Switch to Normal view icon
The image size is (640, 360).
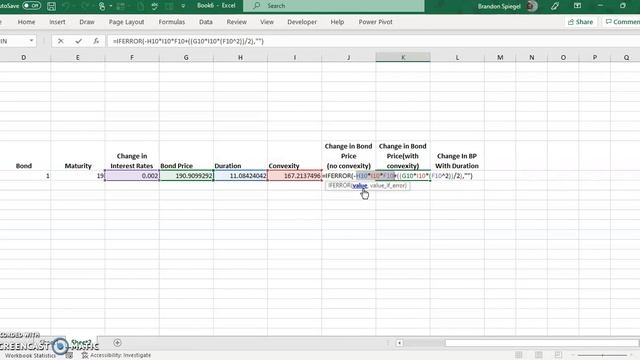tap(519, 355)
